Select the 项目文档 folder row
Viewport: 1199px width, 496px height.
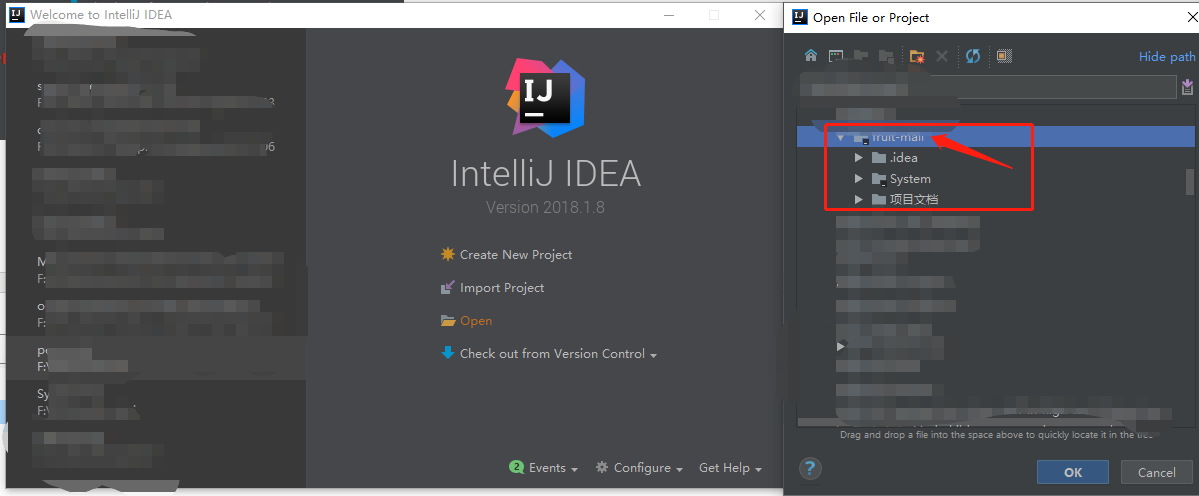[x=996, y=199]
